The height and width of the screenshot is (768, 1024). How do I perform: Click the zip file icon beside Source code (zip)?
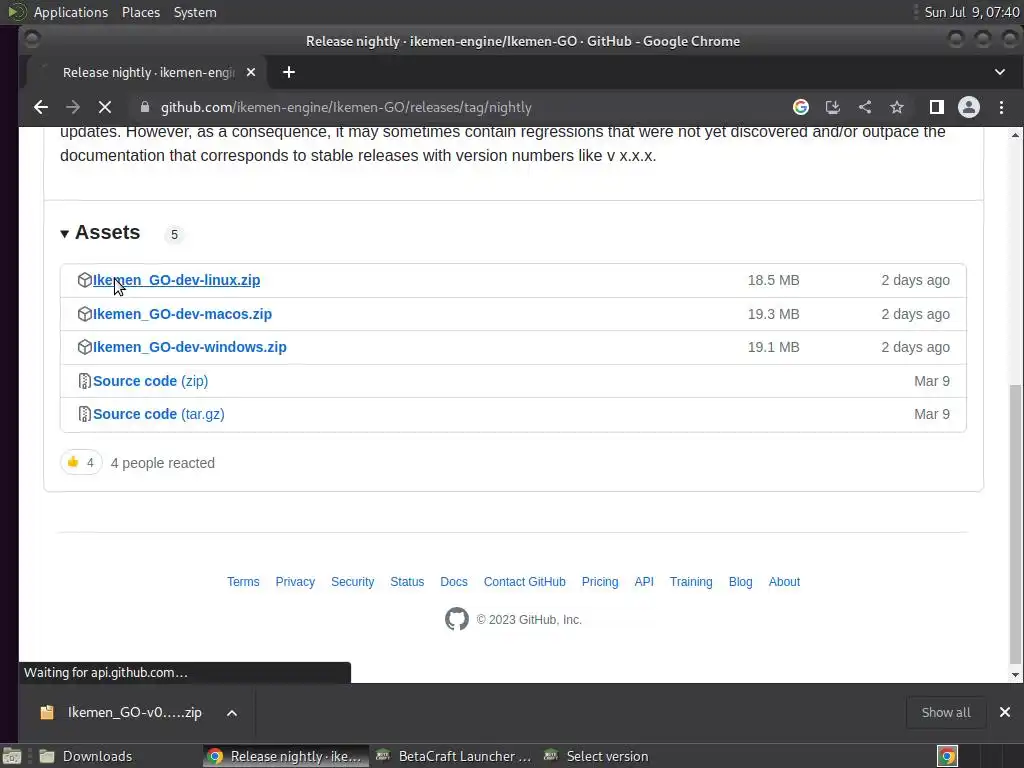(84, 381)
